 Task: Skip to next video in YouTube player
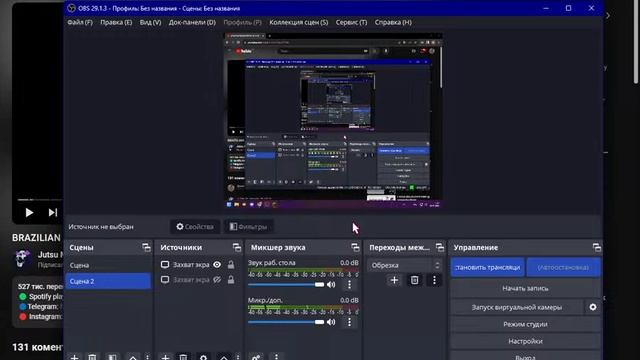pos(53,212)
